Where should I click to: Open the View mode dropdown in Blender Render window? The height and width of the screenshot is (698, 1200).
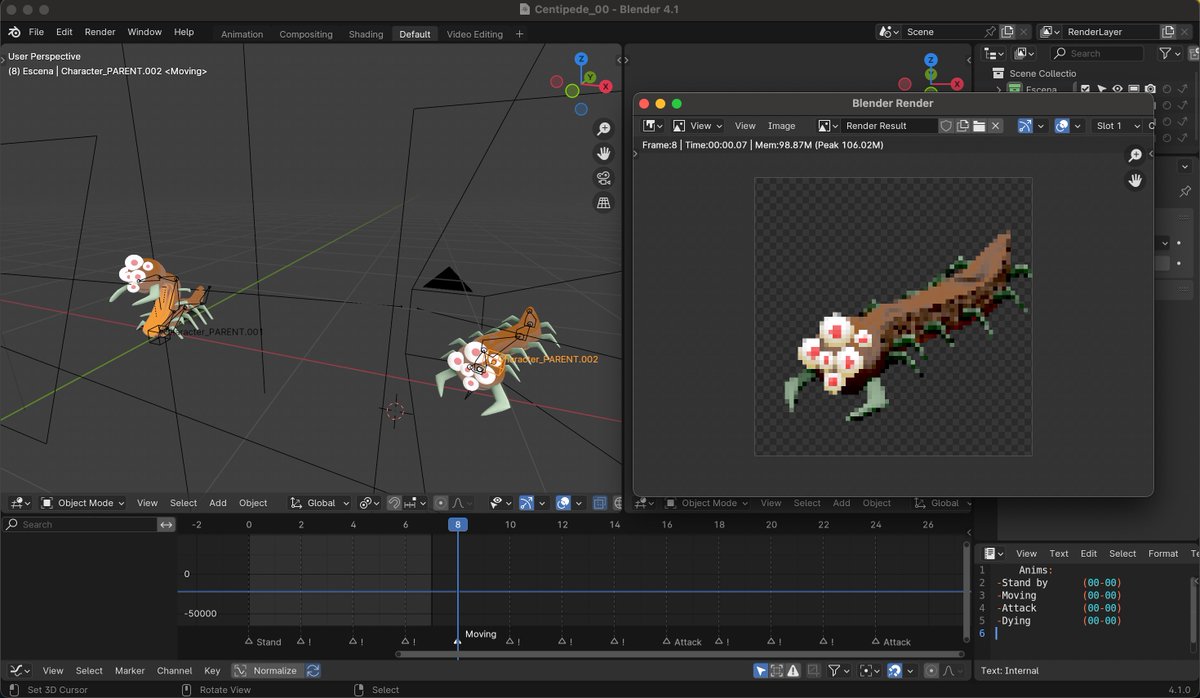697,126
